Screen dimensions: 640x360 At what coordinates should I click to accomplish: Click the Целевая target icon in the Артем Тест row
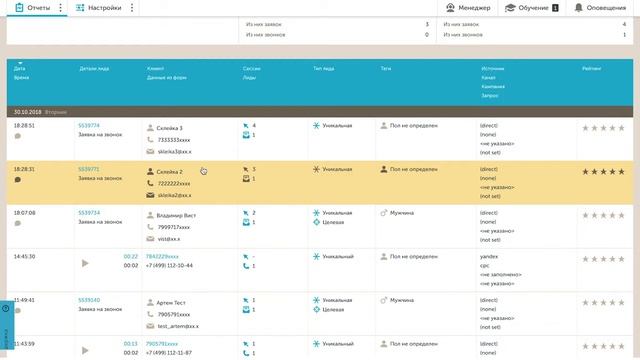tap(316, 310)
